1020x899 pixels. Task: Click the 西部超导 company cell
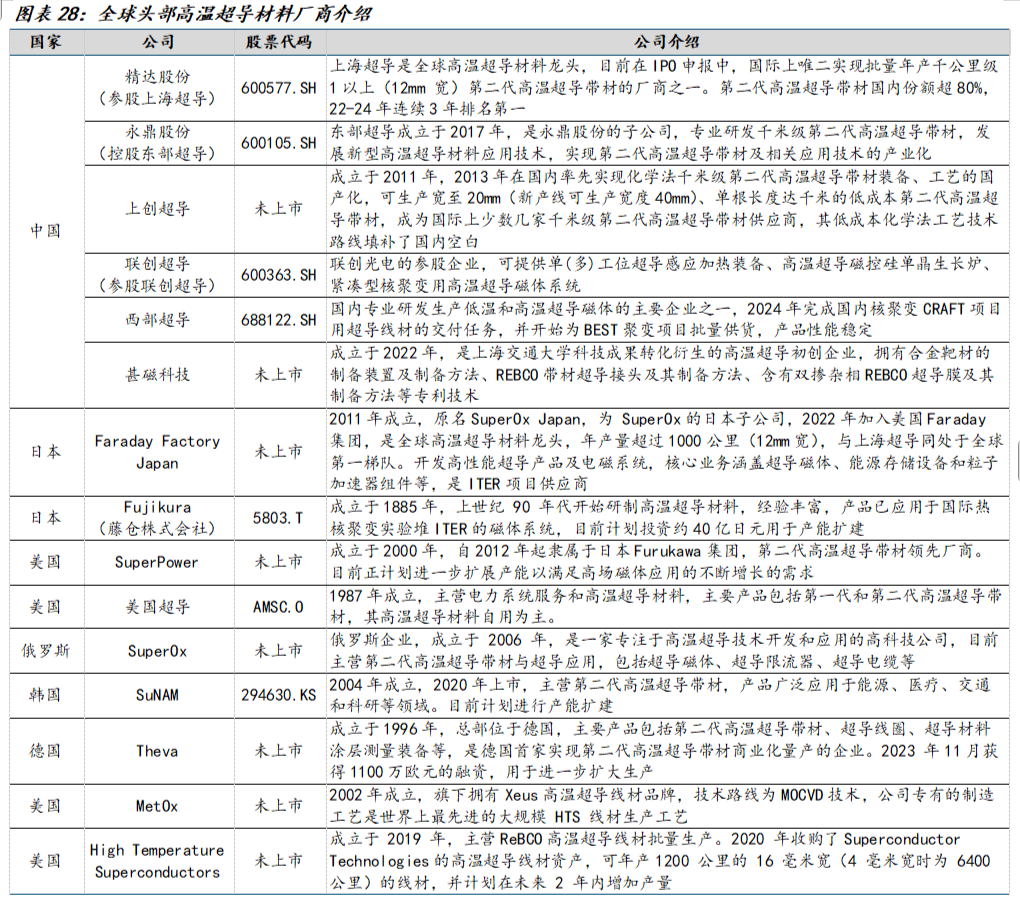157,319
